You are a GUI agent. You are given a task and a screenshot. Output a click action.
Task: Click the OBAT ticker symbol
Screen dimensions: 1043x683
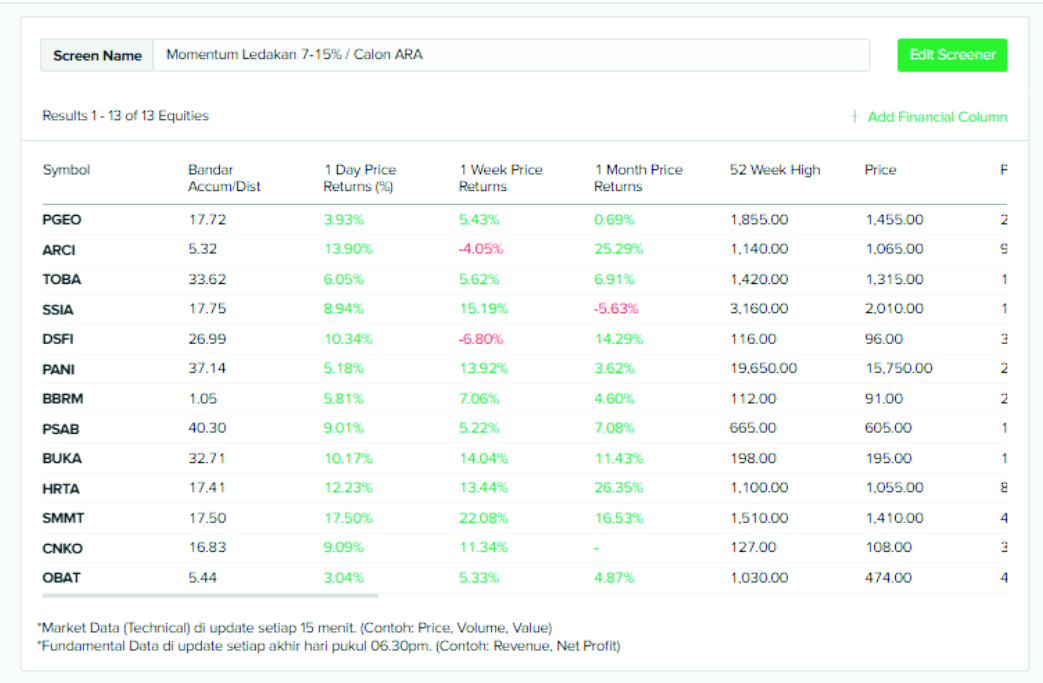[61, 578]
